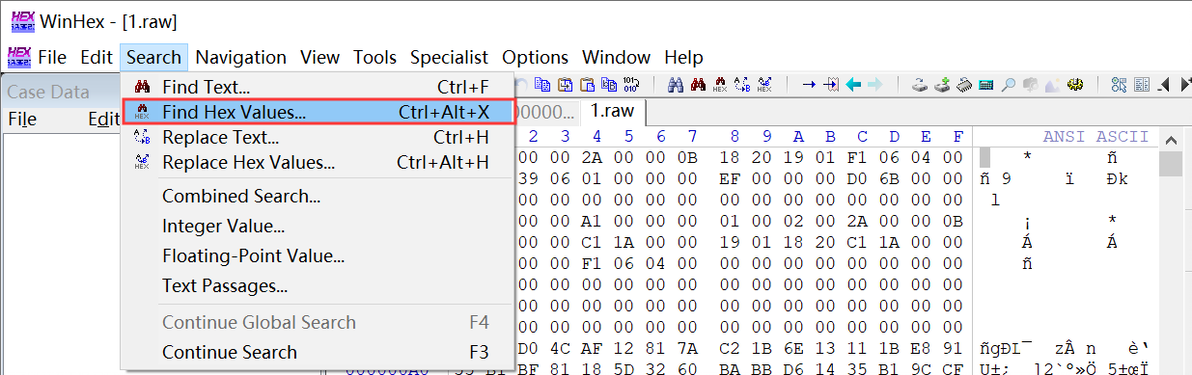Click the Replace Text toolbar icon
This screenshot has height=375, width=1192.
[x=743, y=84]
